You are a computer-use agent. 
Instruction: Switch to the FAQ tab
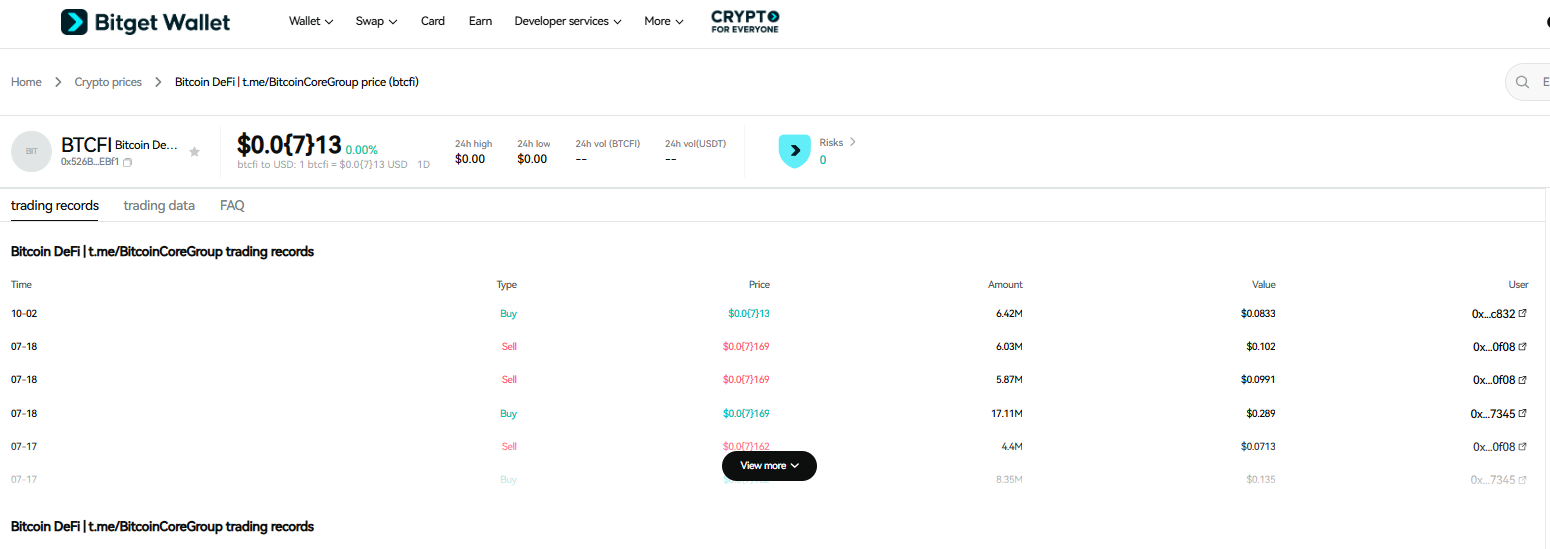pos(232,205)
